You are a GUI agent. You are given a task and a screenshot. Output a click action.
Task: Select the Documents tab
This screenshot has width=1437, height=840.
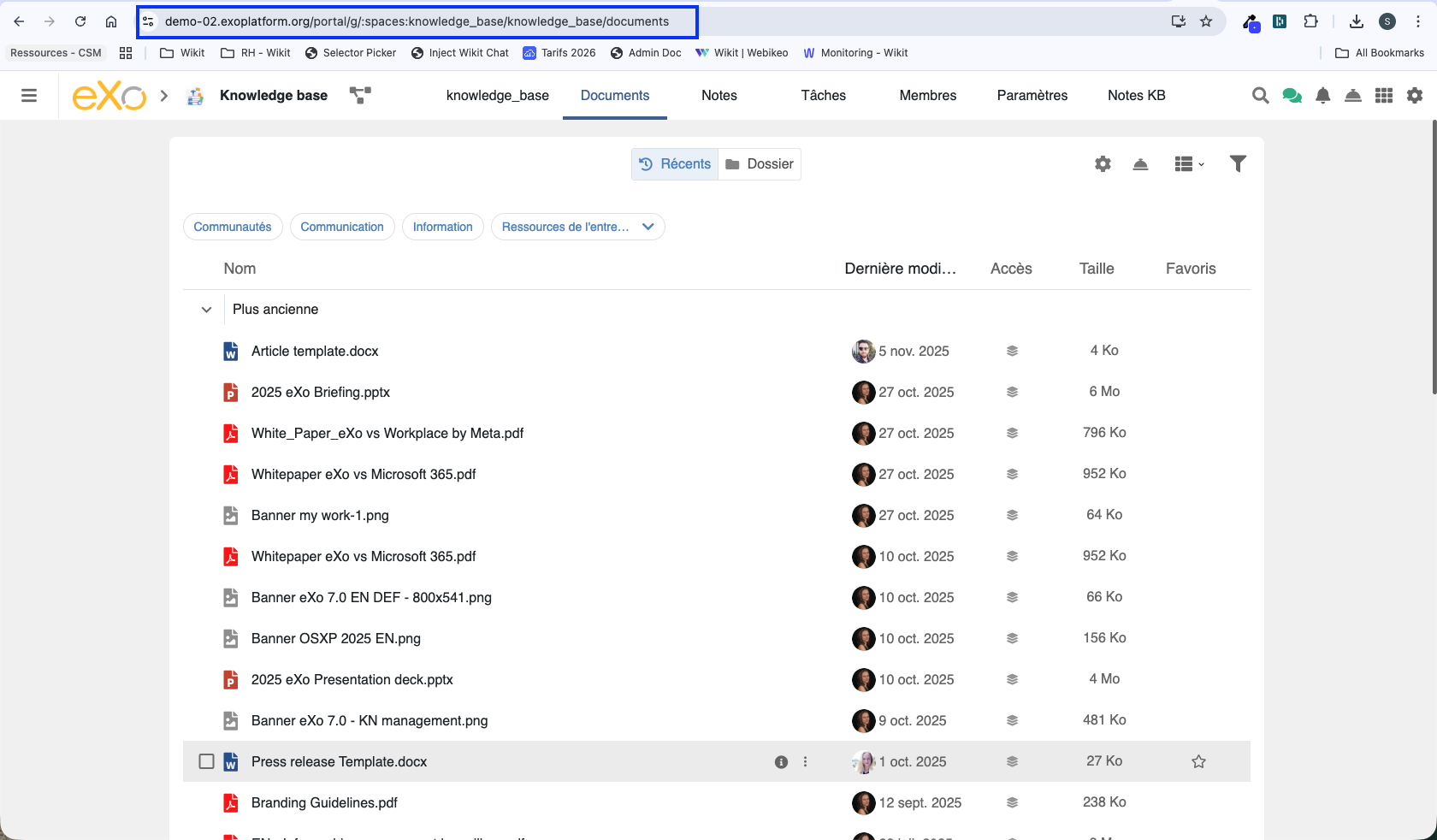pyautogui.click(x=615, y=96)
